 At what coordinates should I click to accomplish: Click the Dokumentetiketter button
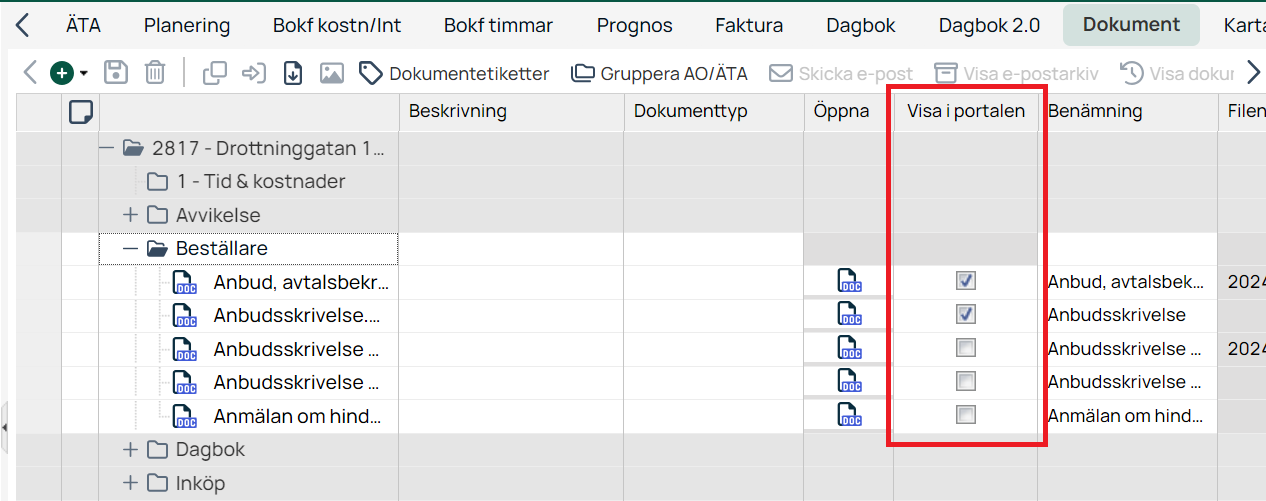pyautogui.click(x=455, y=73)
